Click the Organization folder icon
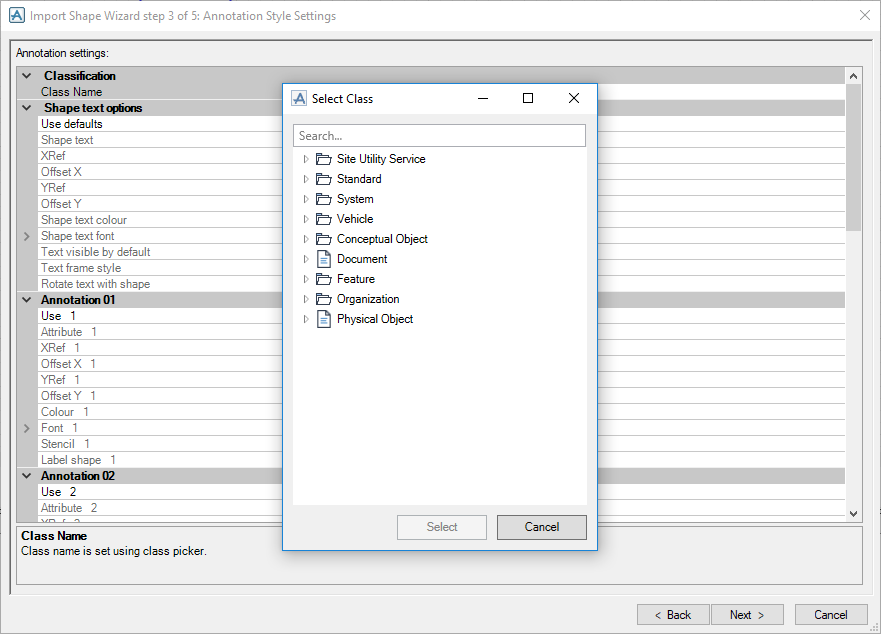 click(323, 299)
